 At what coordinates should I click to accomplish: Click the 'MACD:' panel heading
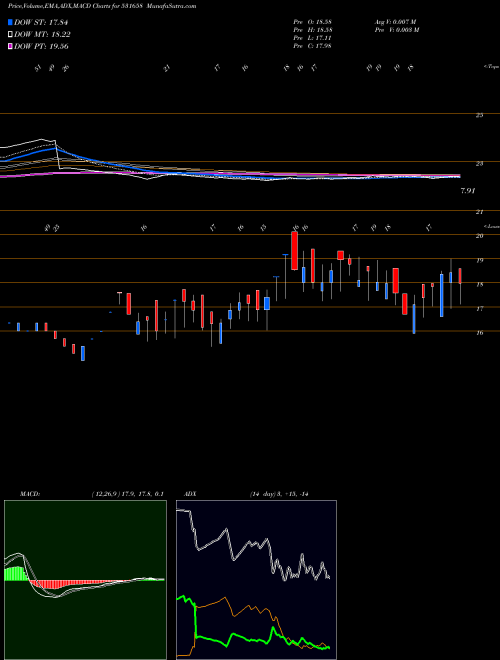click(29, 494)
